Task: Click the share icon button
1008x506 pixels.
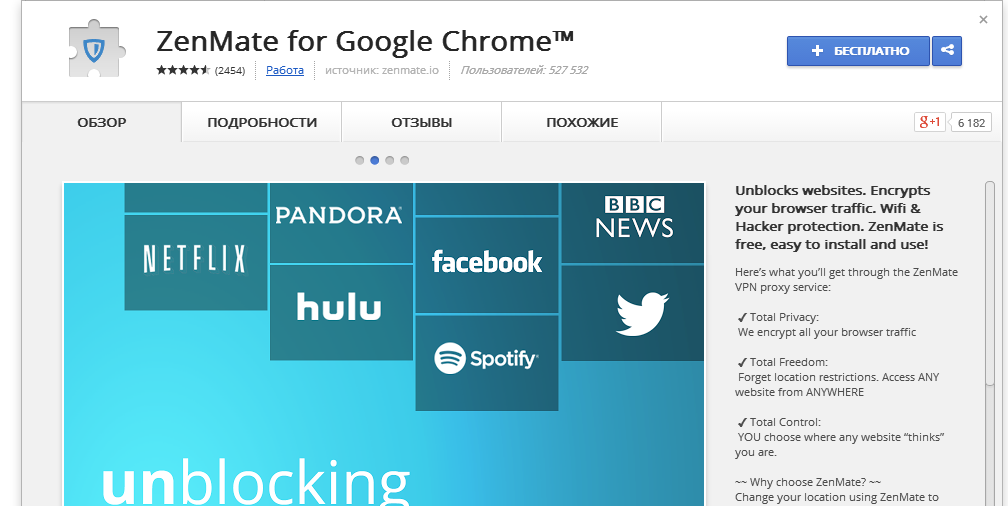Action: tap(947, 51)
